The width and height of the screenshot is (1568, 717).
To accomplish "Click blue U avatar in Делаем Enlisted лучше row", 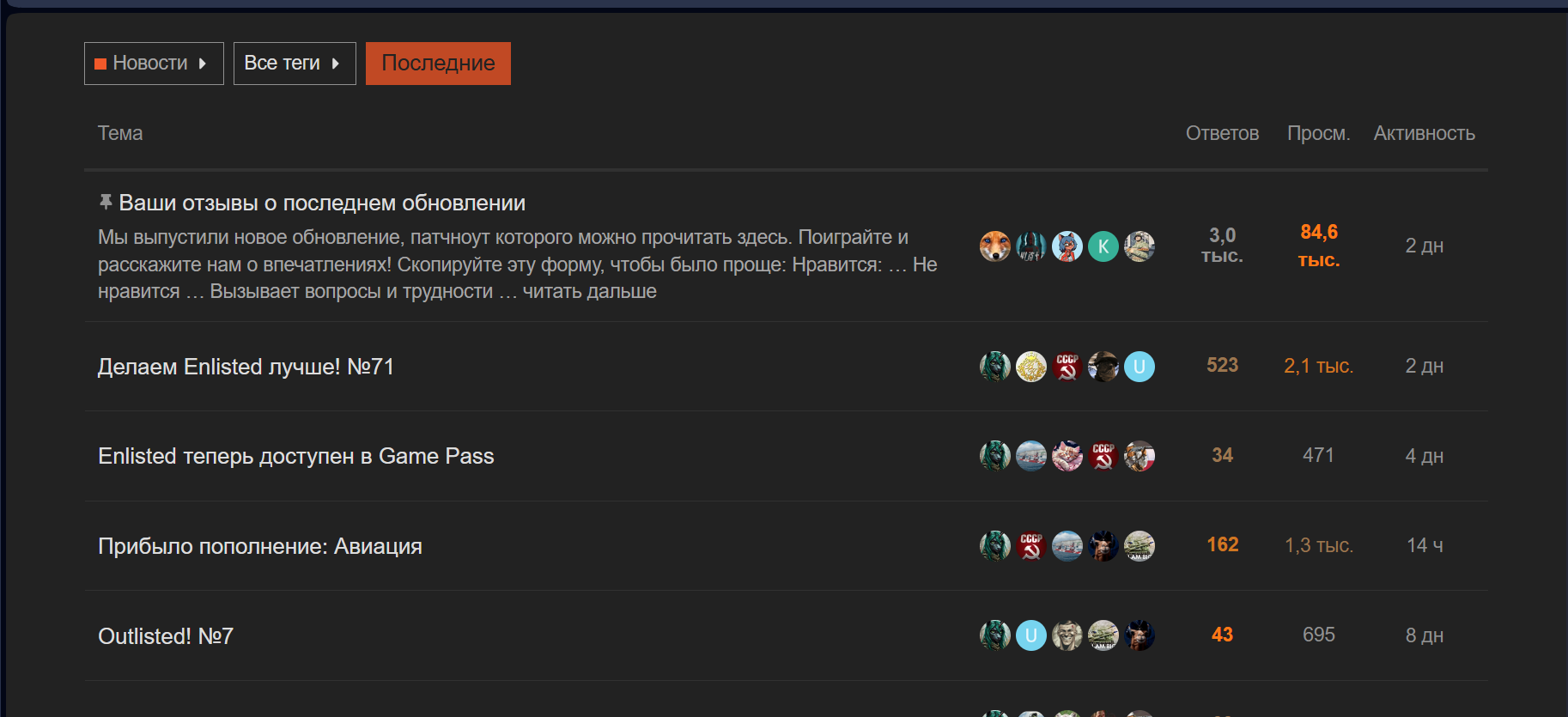I will [1140, 367].
